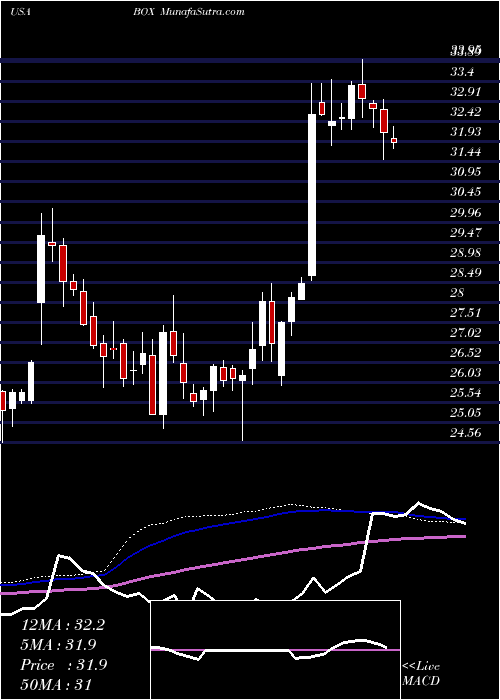Click the USA market label

click(20, 12)
